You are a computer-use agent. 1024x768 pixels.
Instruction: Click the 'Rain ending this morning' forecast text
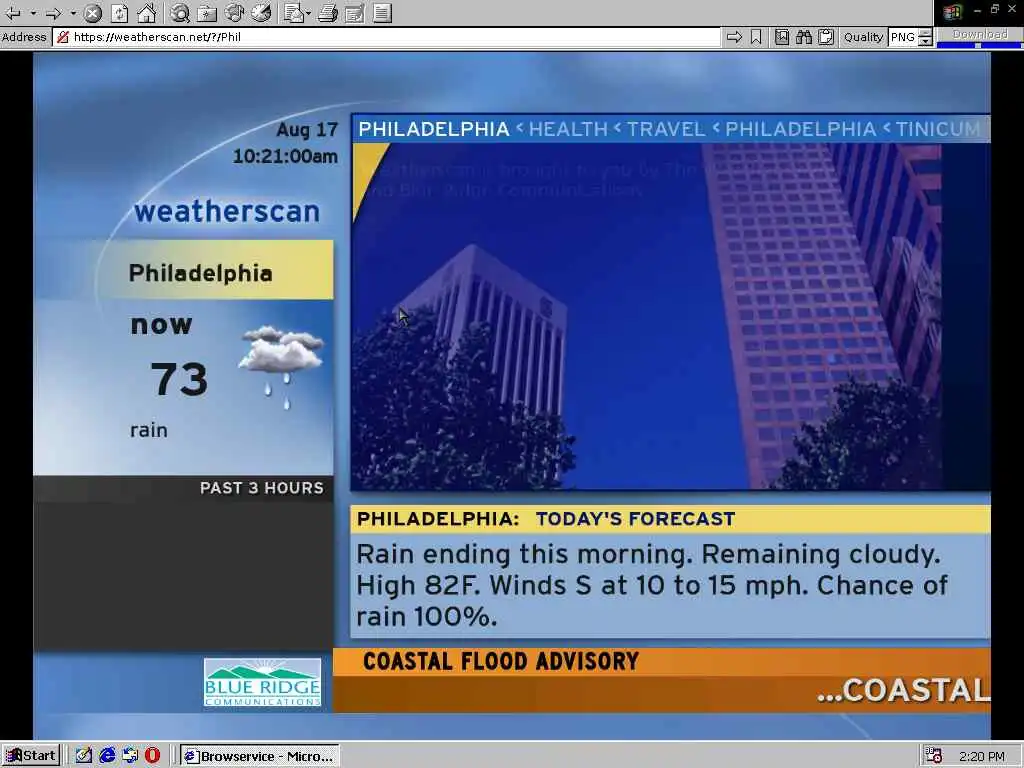click(x=652, y=585)
